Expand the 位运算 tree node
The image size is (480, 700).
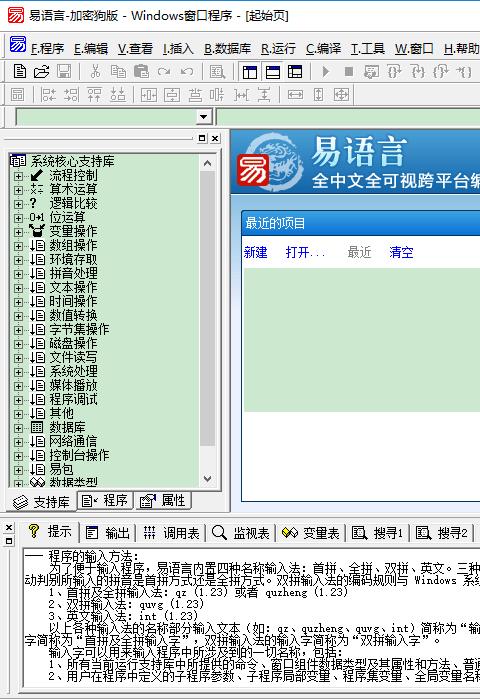pyautogui.click(x=18, y=218)
